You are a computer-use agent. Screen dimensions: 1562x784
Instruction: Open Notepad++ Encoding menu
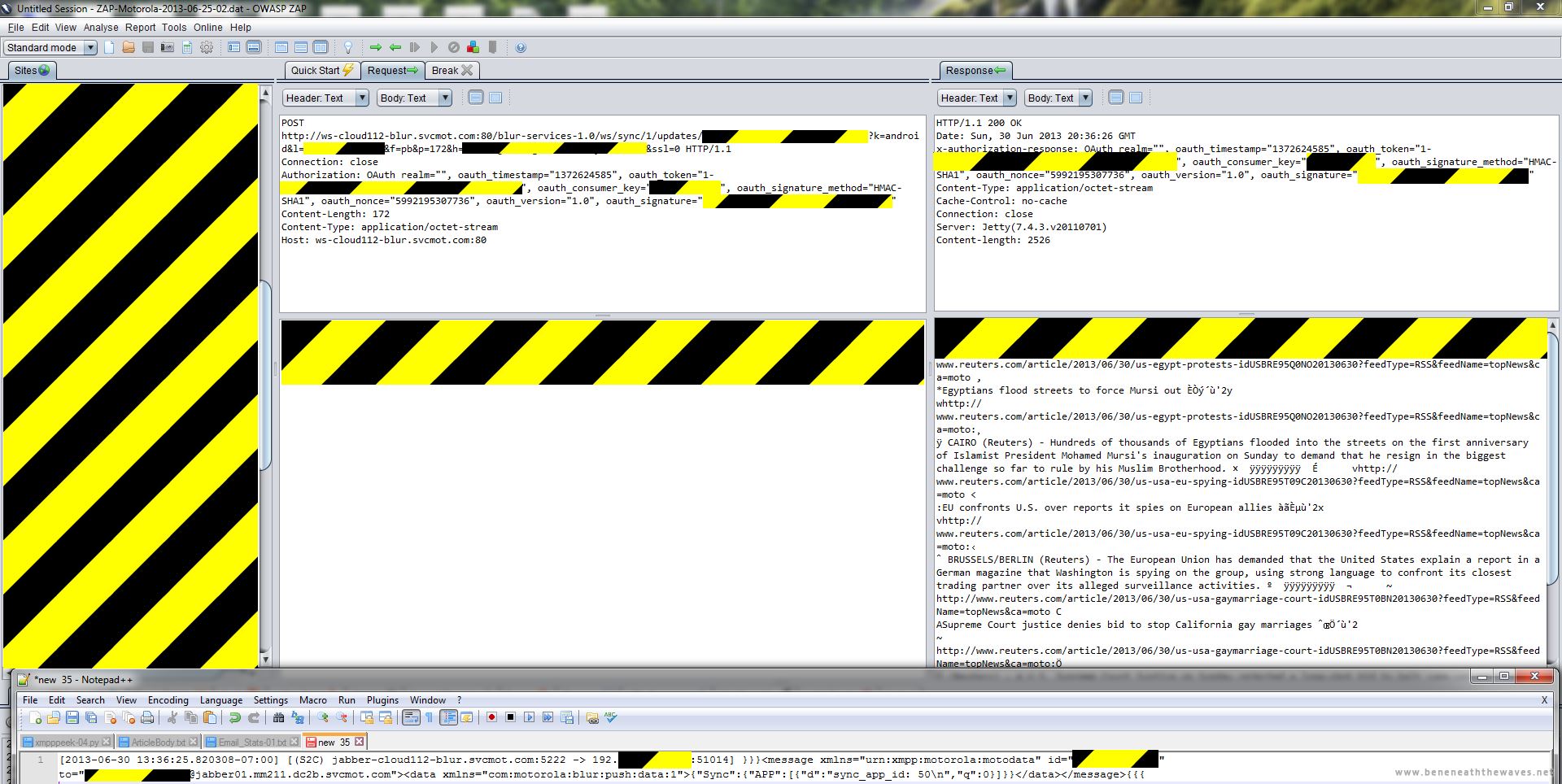point(168,699)
